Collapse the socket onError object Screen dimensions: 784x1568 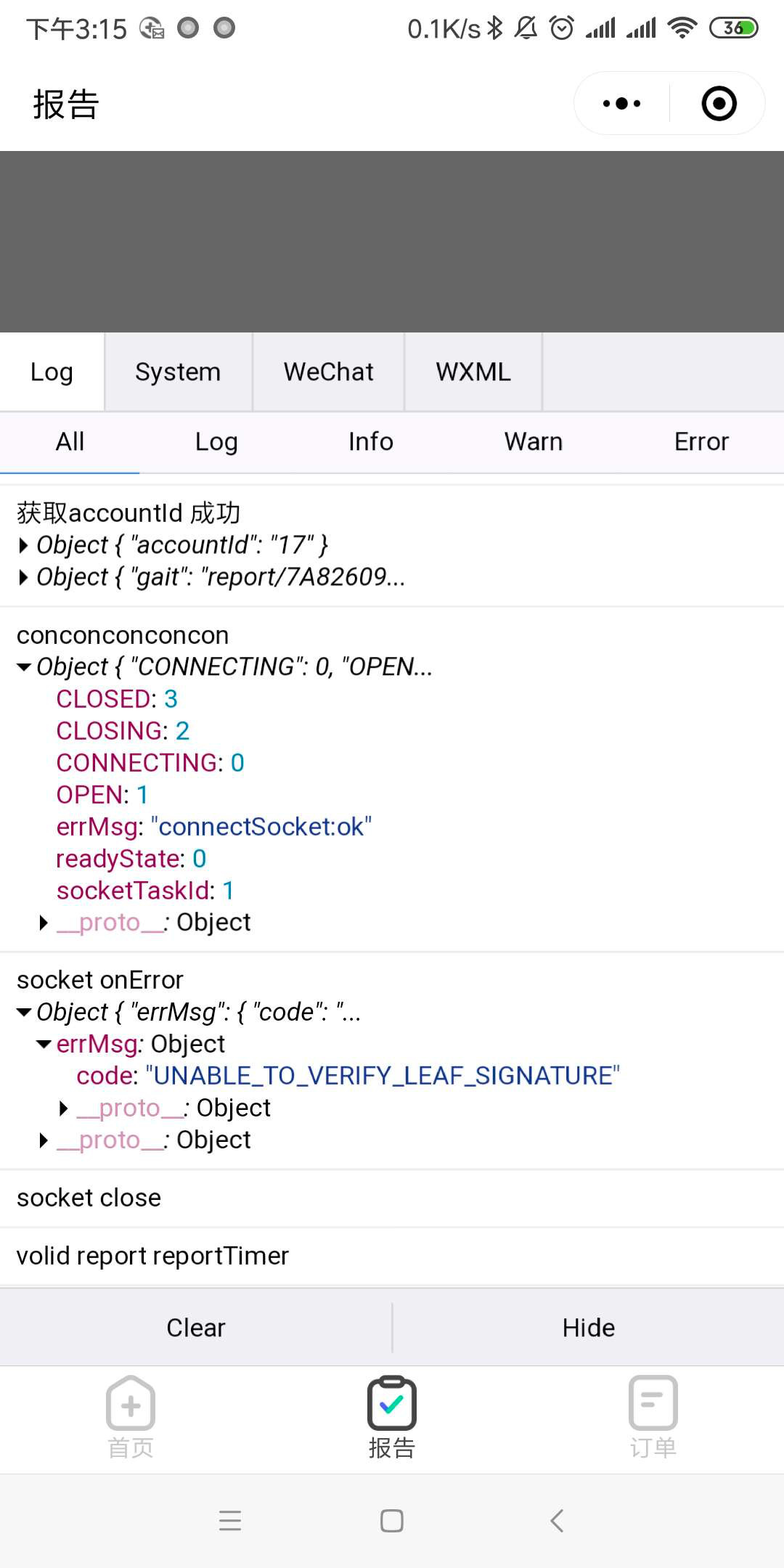24,1013
